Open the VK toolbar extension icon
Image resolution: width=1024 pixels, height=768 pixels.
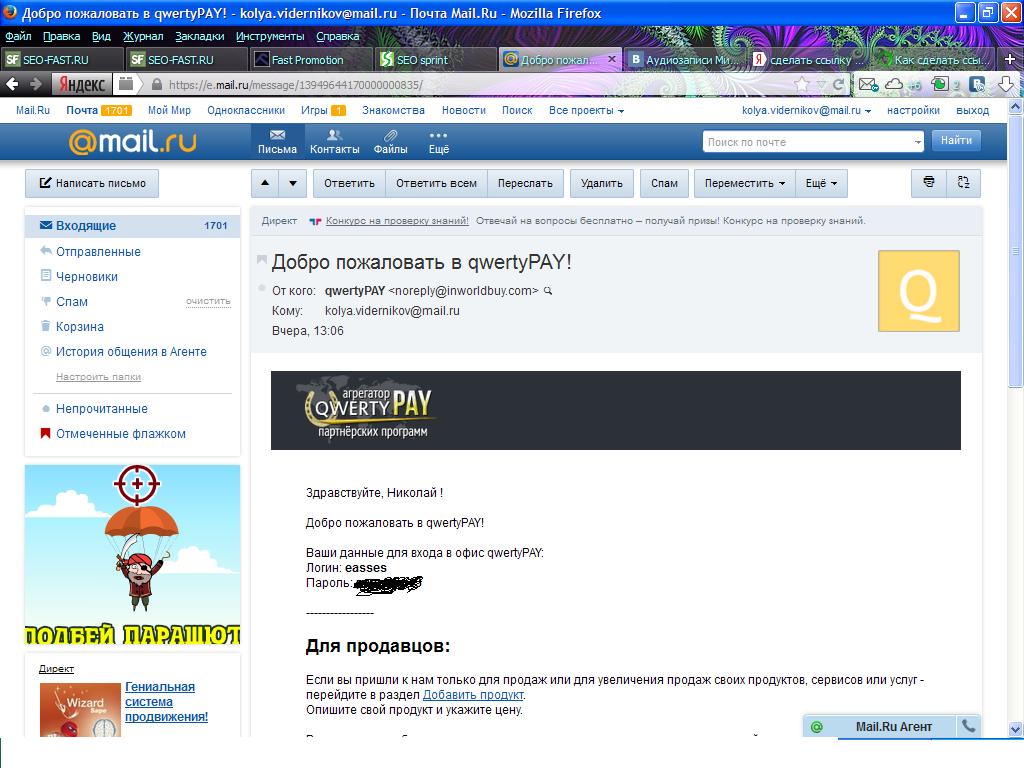[978, 84]
